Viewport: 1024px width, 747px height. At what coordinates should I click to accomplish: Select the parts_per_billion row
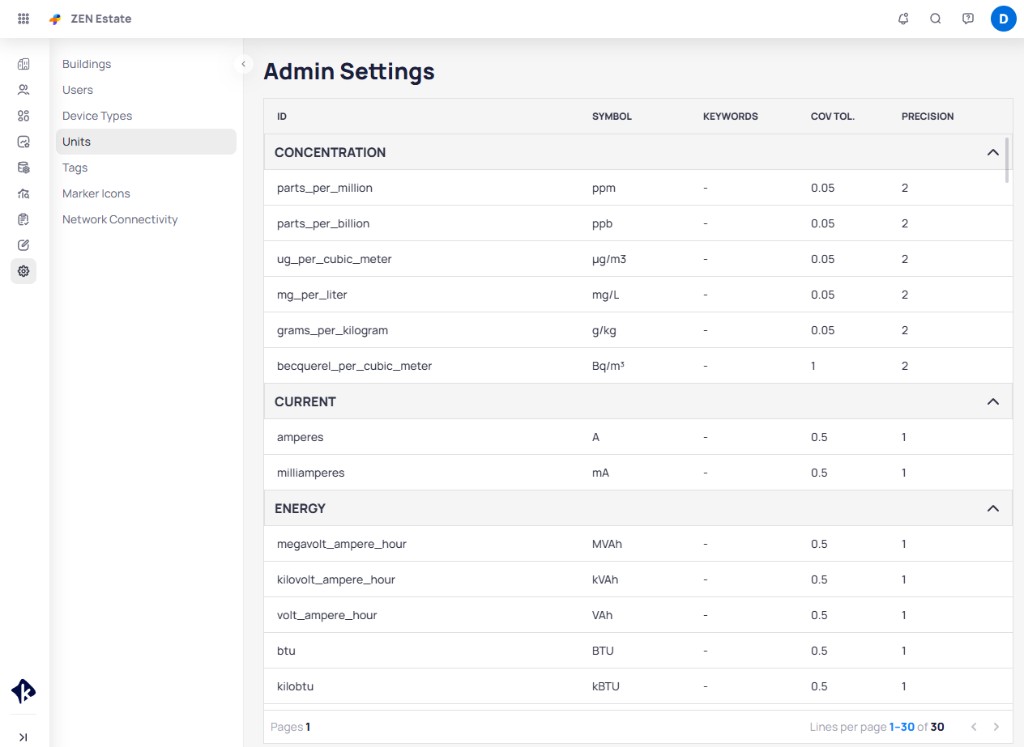[x=638, y=223]
